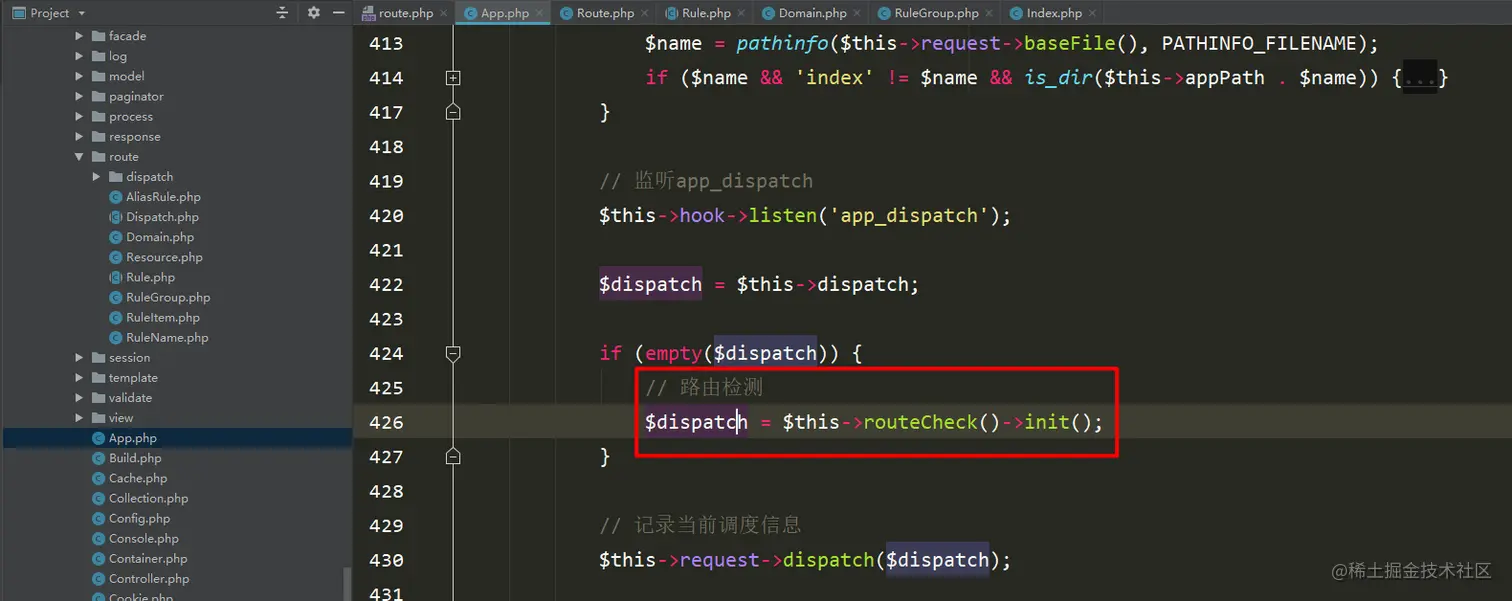Expand the model folder
Image resolution: width=1512 pixels, height=601 pixels.
click(79, 76)
